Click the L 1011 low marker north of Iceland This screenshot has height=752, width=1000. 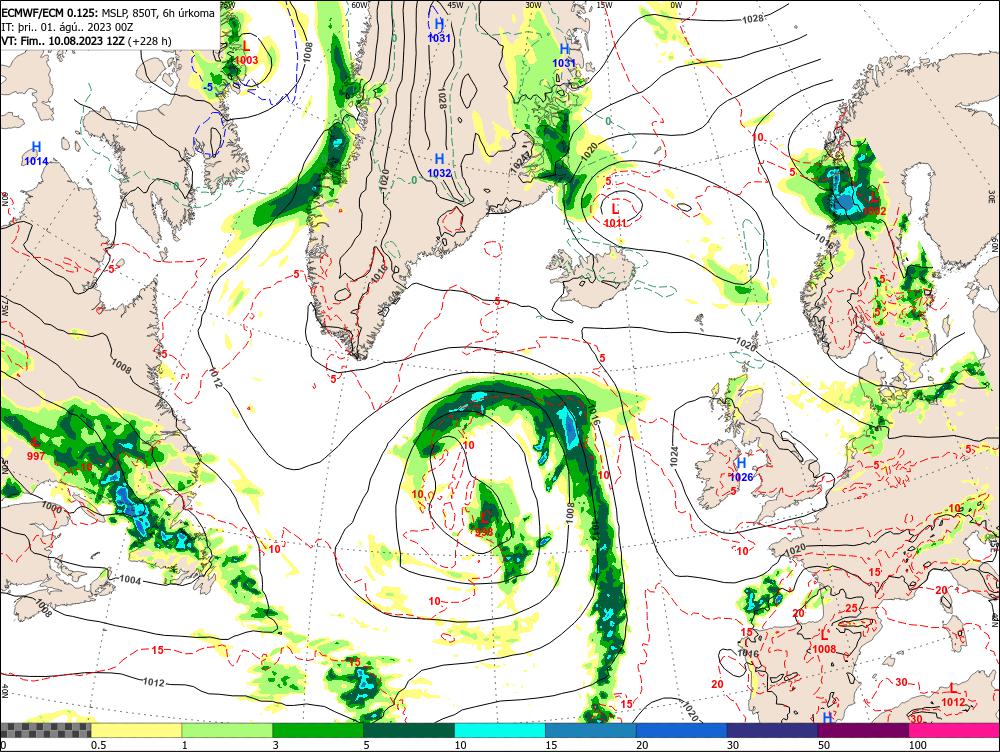615,215
